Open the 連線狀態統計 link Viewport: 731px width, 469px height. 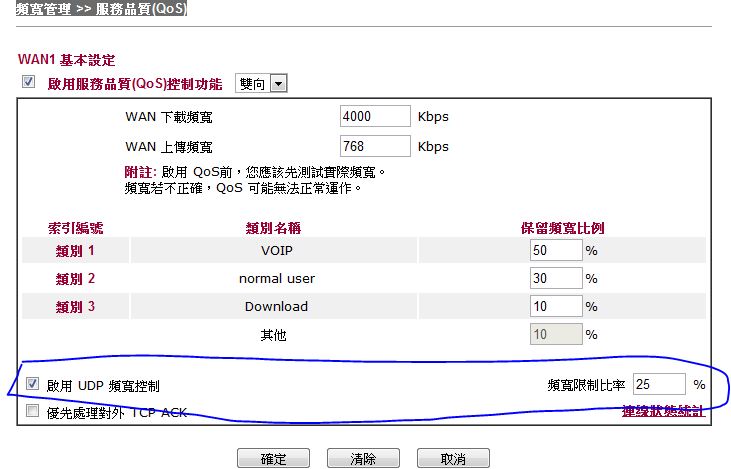pos(663,411)
